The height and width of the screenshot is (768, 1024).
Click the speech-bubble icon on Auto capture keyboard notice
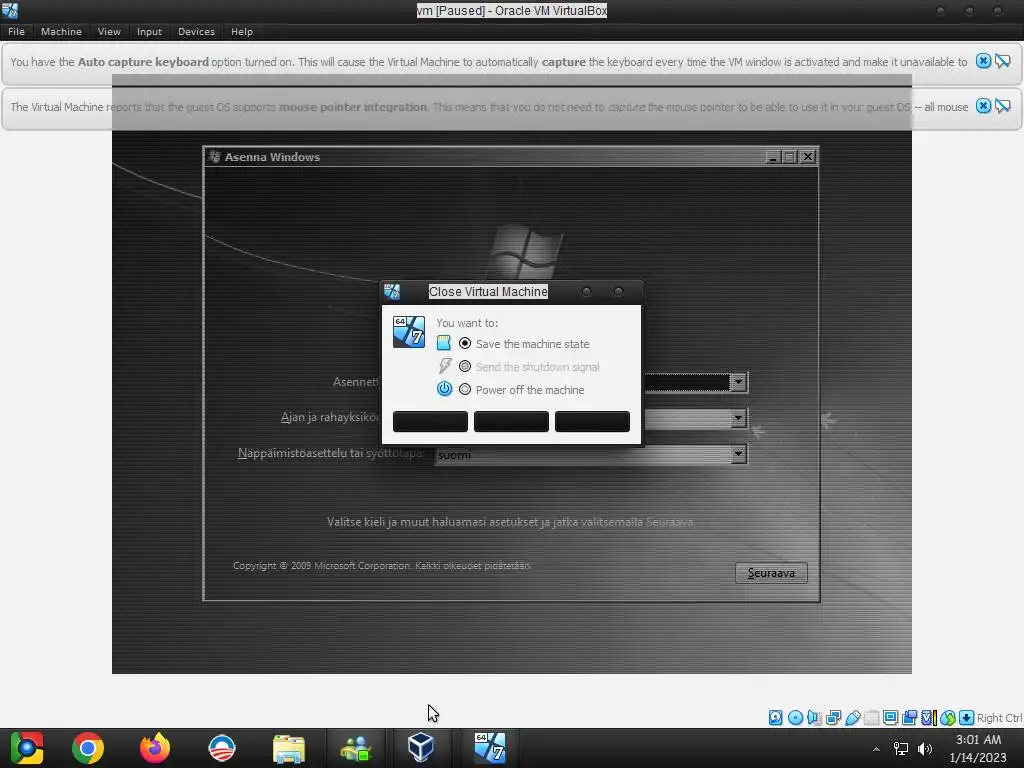coord(1003,61)
